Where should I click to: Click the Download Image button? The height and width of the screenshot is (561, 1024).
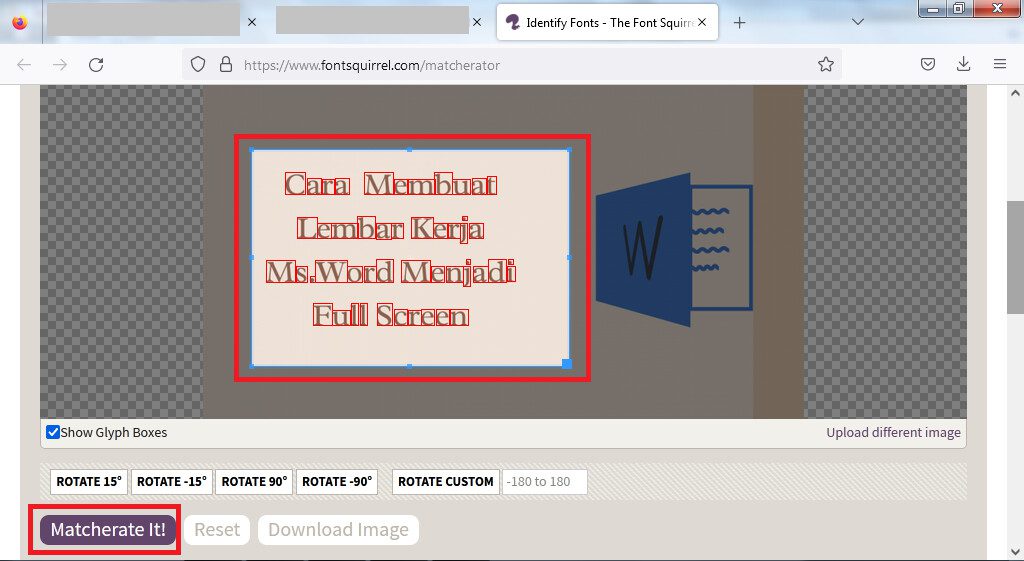click(338, 530)
